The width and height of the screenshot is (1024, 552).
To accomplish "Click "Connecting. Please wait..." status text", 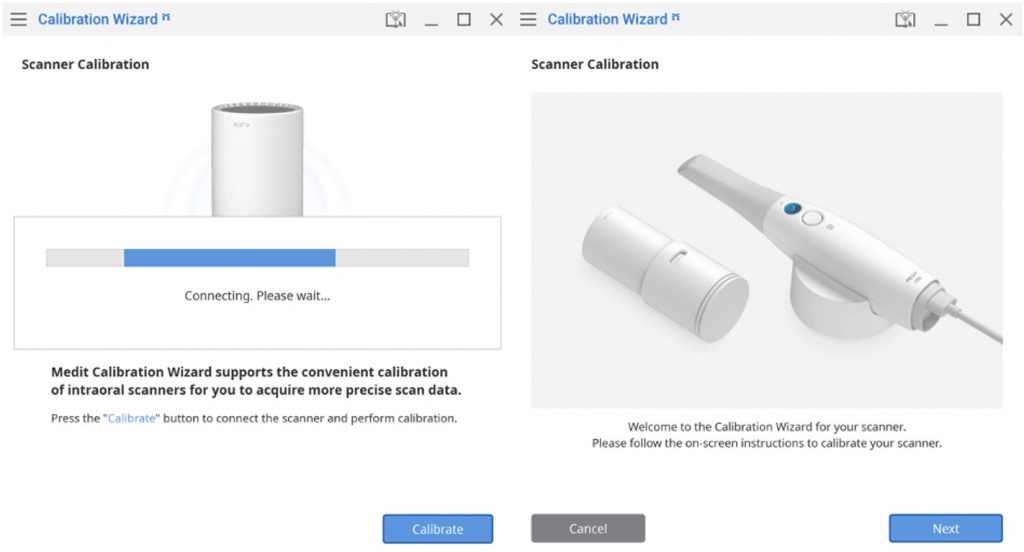I will (x=257, y=296).
